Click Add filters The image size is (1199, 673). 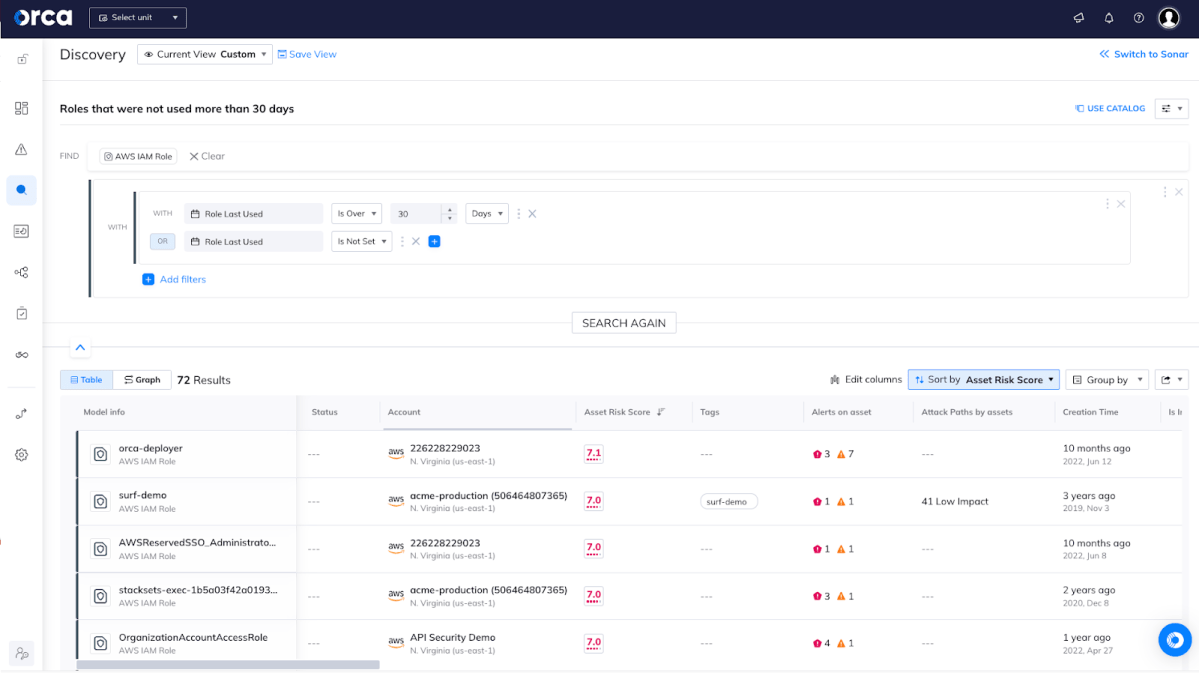(174, 280)
